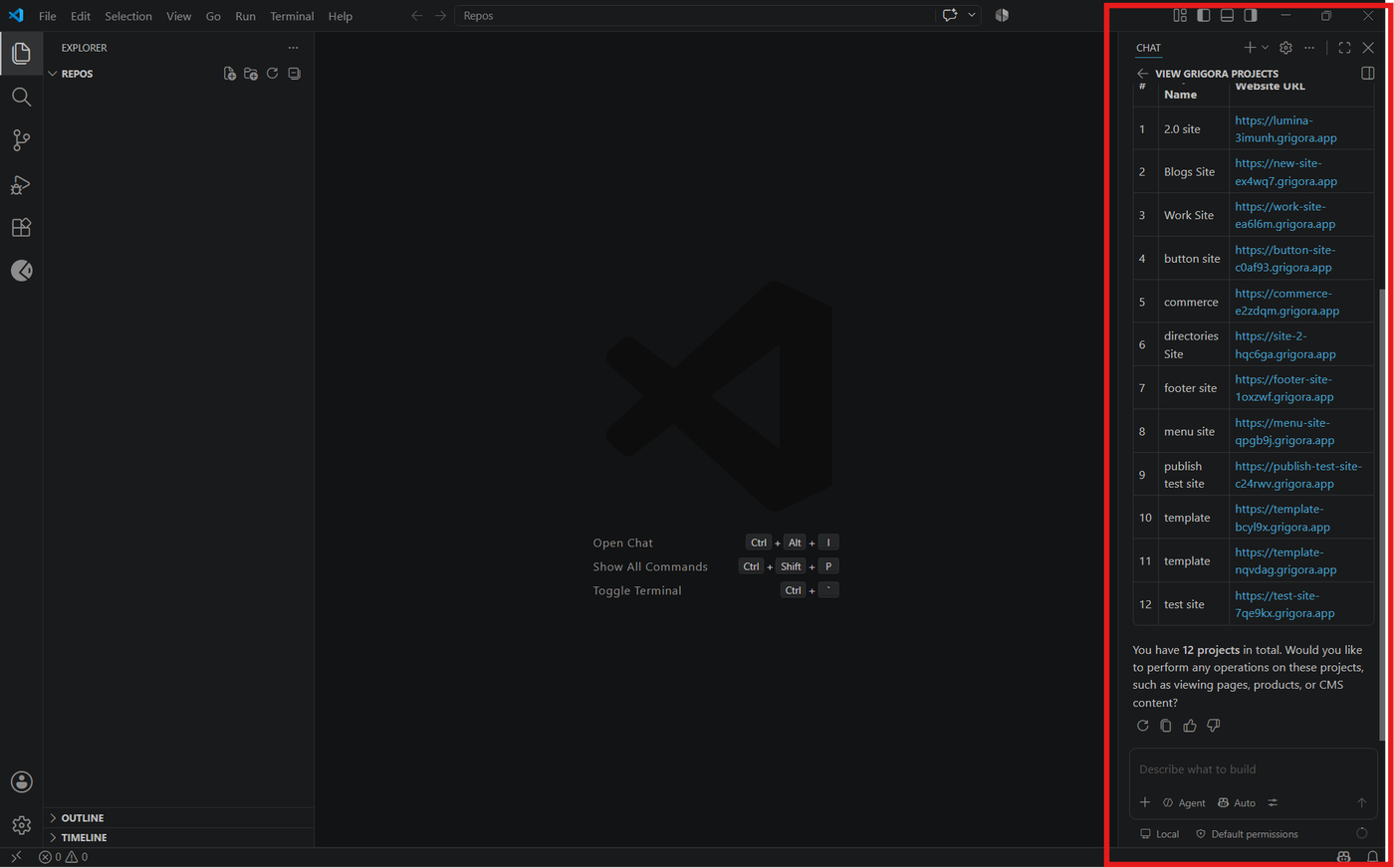The height and width of the screenshot is (868, 1394).
Task: Open remote window indicator in status bar
Action: pos(16,857)
